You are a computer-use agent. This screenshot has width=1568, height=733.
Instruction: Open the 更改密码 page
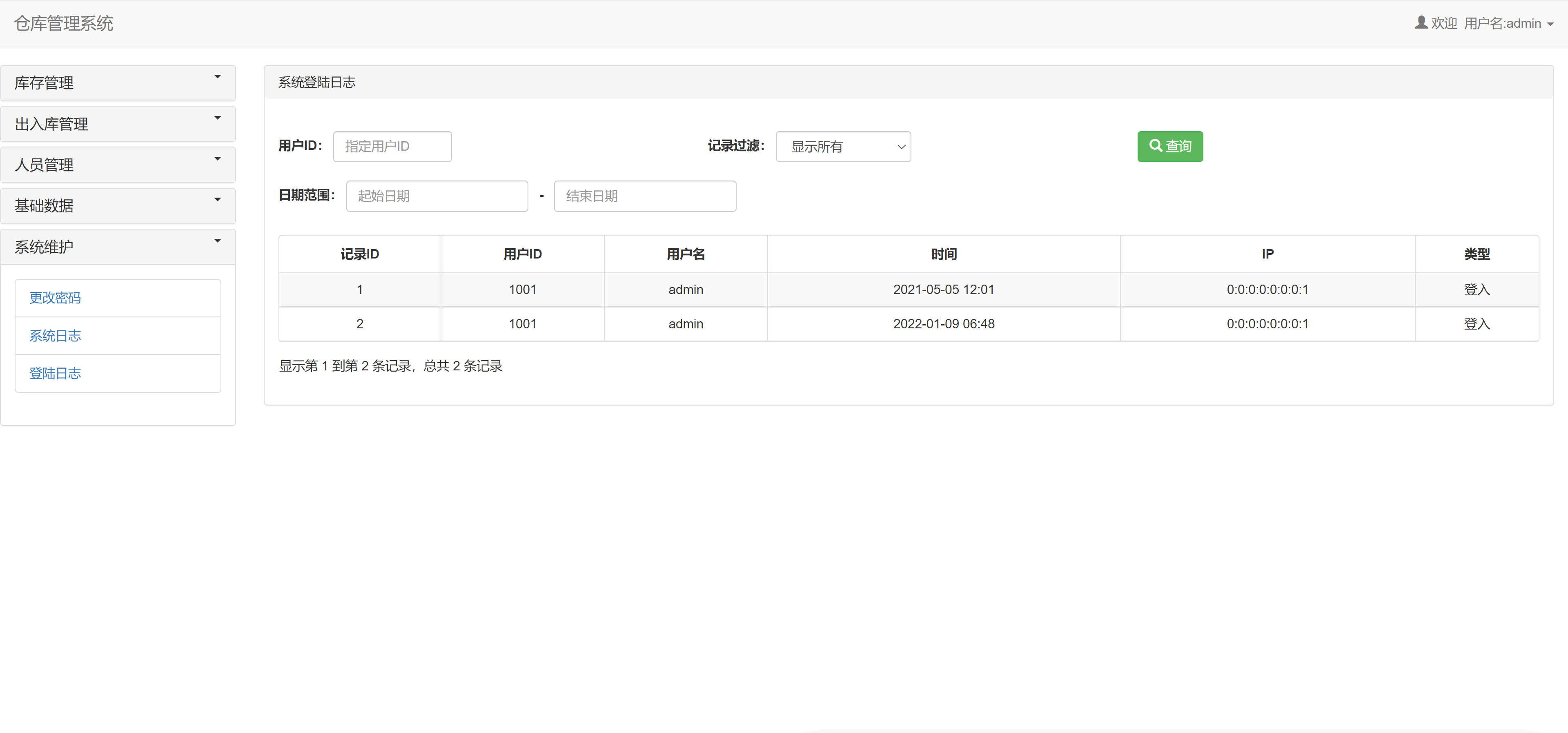(x=55, y=298)
